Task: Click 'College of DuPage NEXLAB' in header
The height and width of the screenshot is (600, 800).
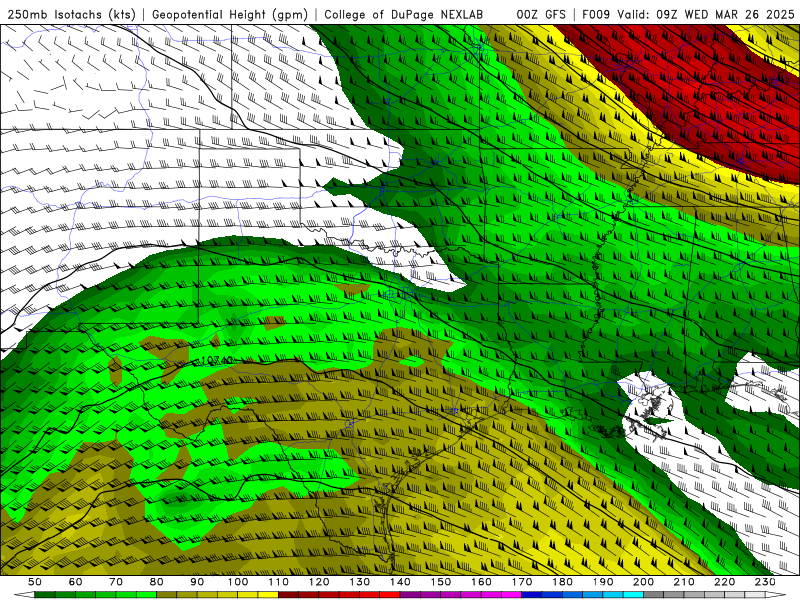Action: [404, 15]
